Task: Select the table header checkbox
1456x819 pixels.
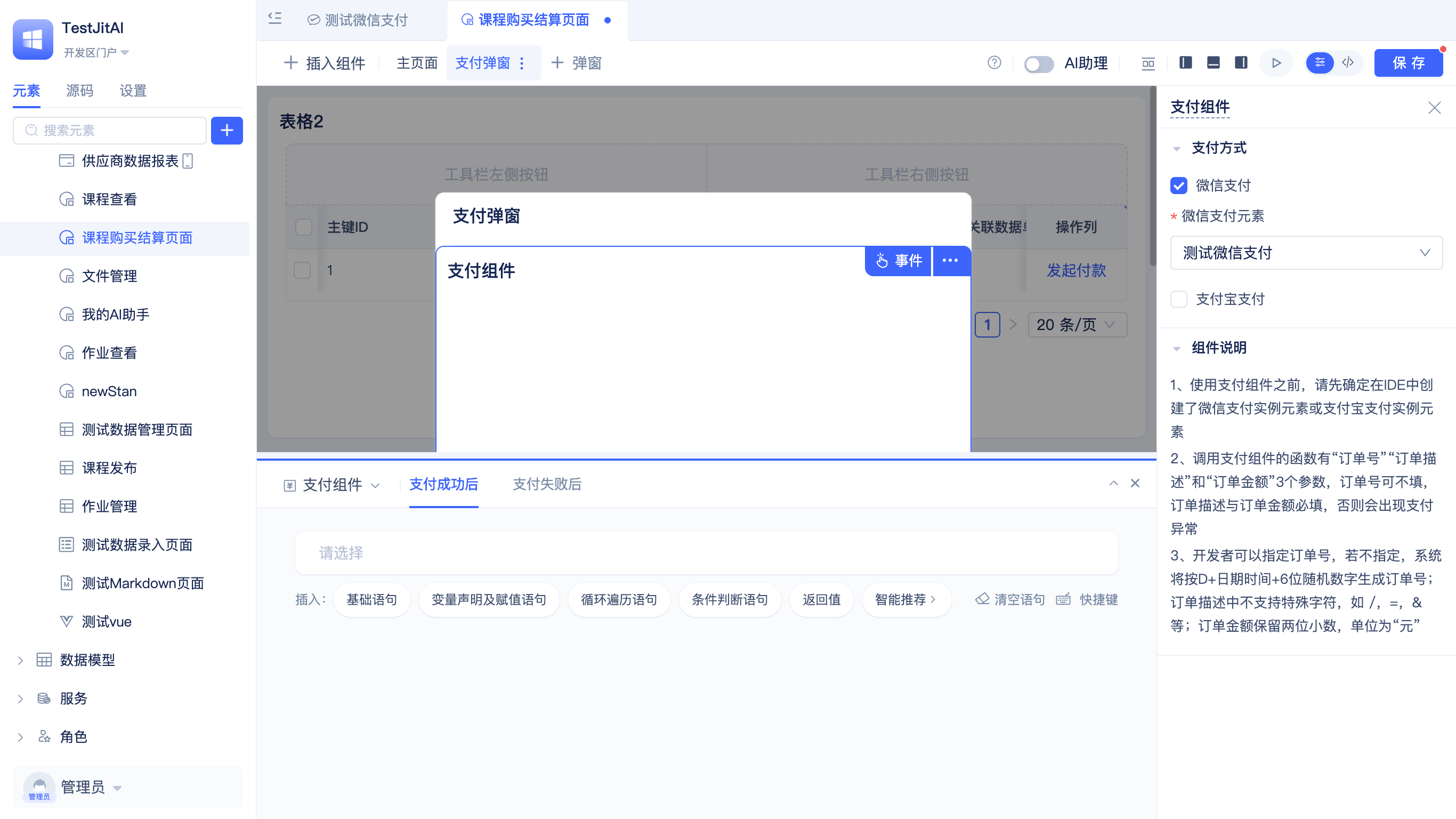Action: click(x=304, y=227)
